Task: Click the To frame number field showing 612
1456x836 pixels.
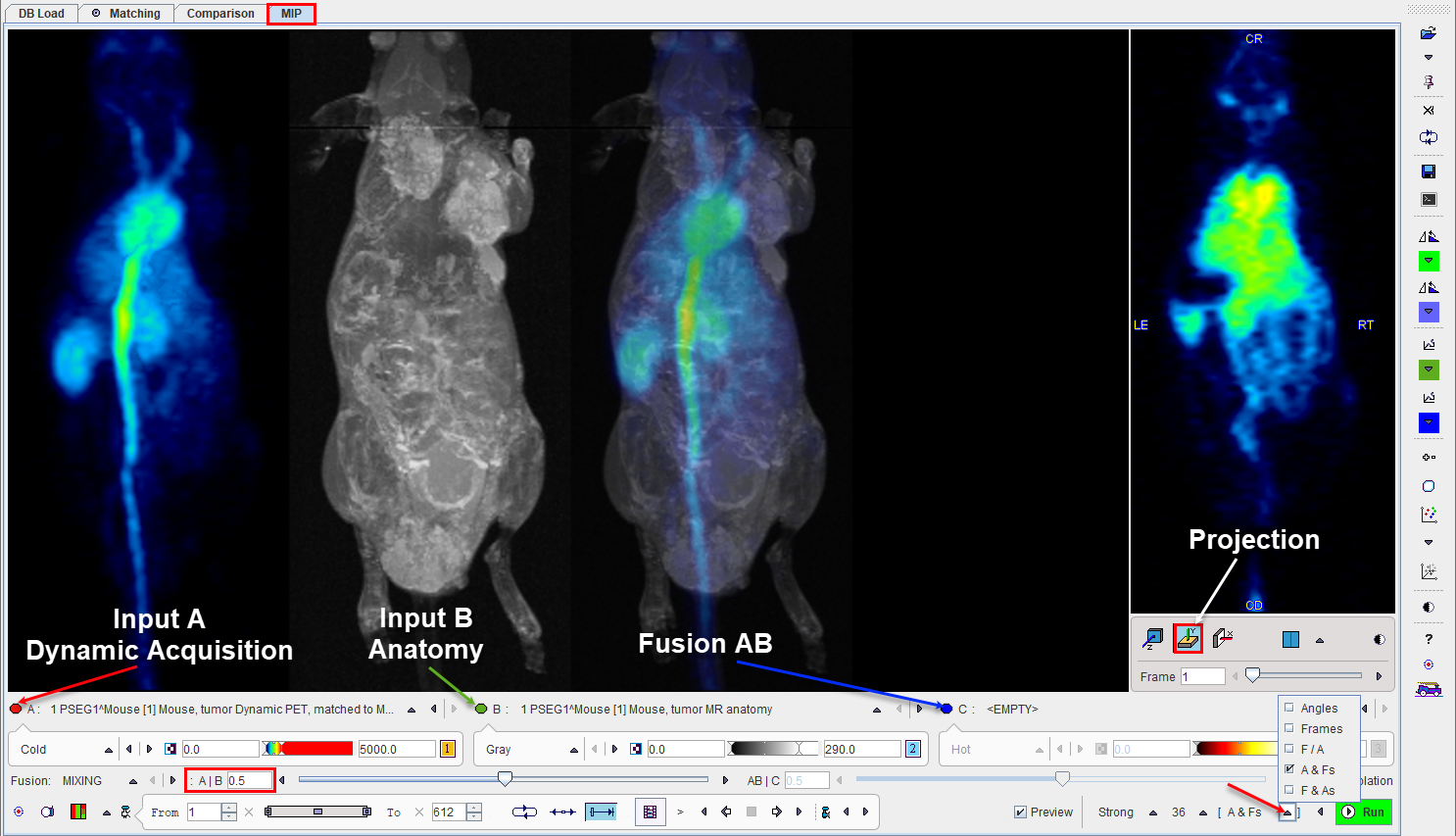Action: coord(449,811)
